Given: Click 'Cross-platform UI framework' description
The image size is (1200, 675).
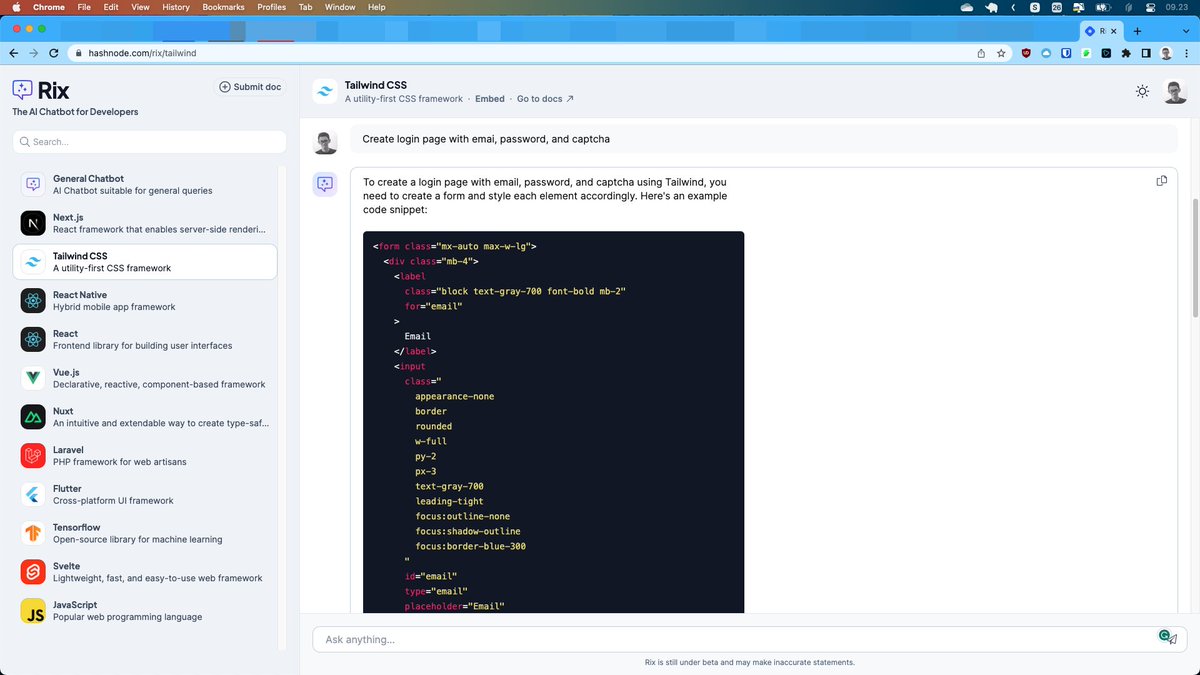Looking at the screenshot, I should point(113,501).
